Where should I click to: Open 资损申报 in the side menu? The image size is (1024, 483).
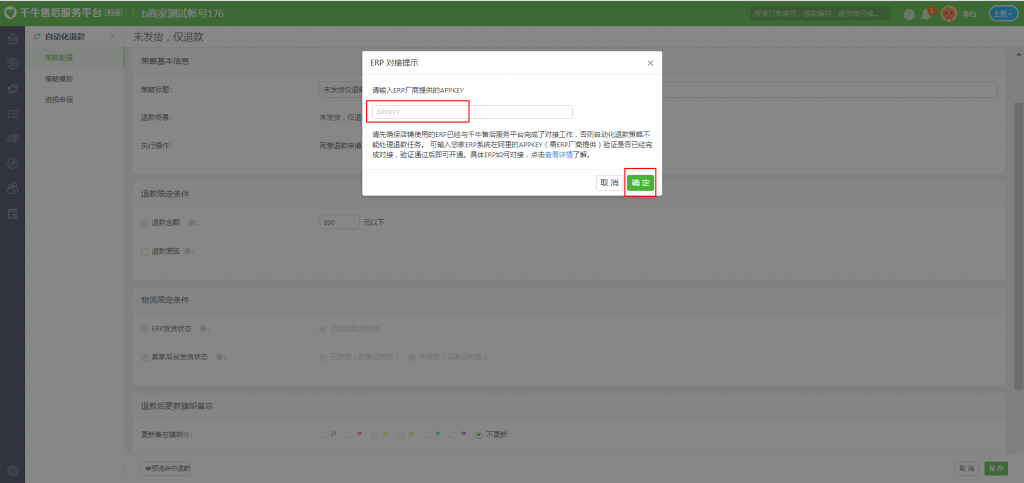tap(59, 99)
